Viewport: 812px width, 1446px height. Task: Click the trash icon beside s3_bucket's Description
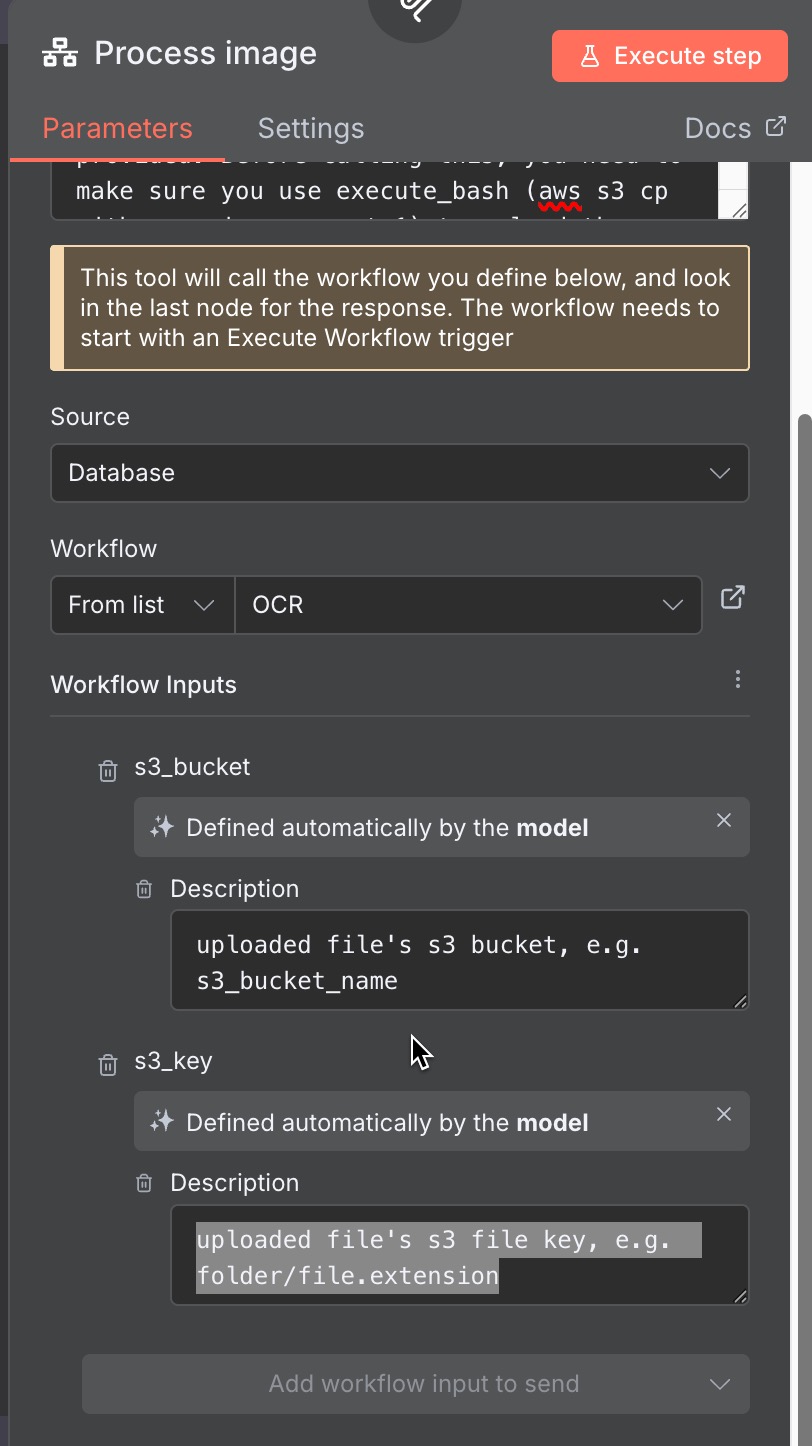click(x=143, y=888)
